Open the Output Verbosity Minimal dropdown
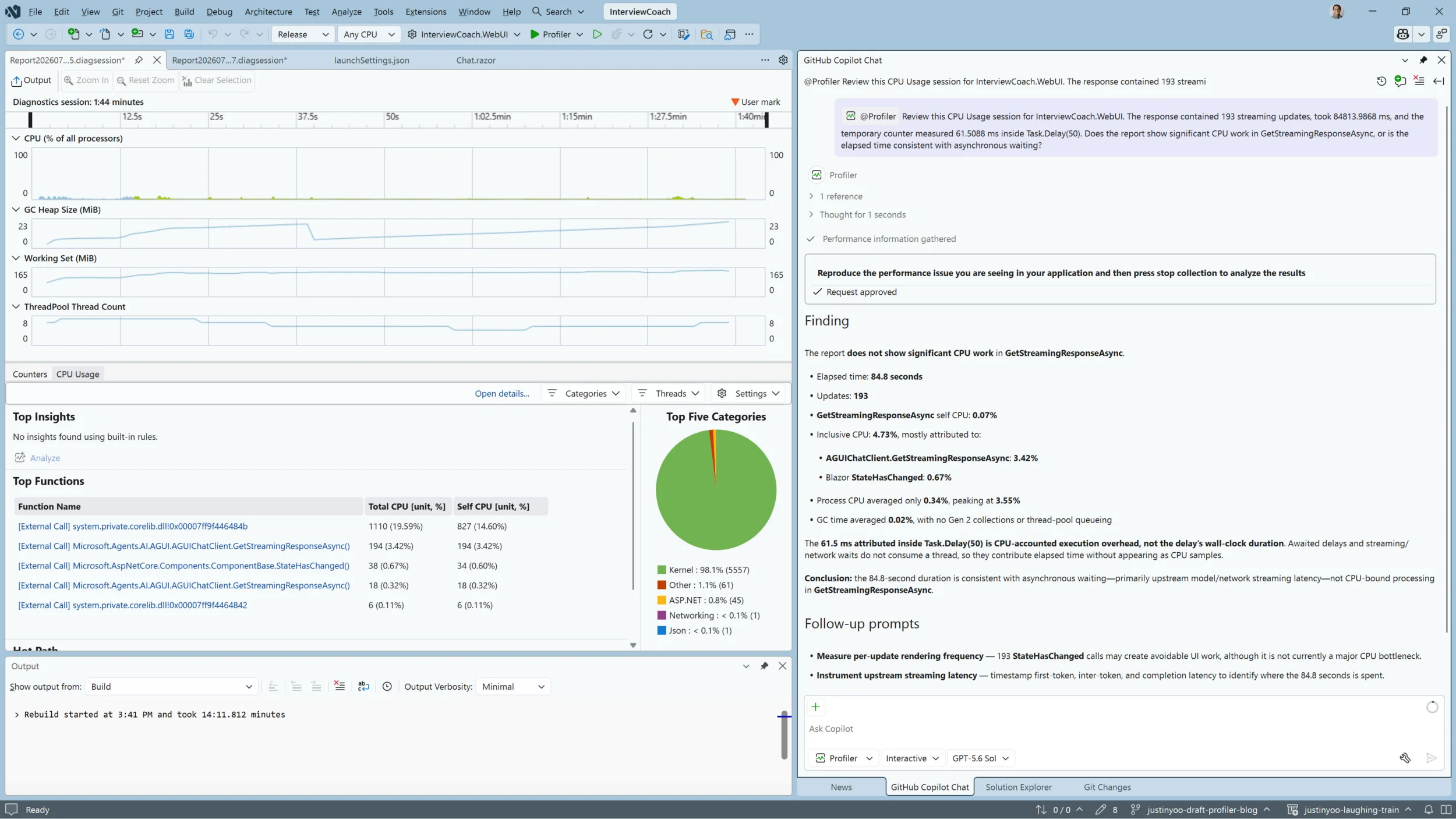 513,686
